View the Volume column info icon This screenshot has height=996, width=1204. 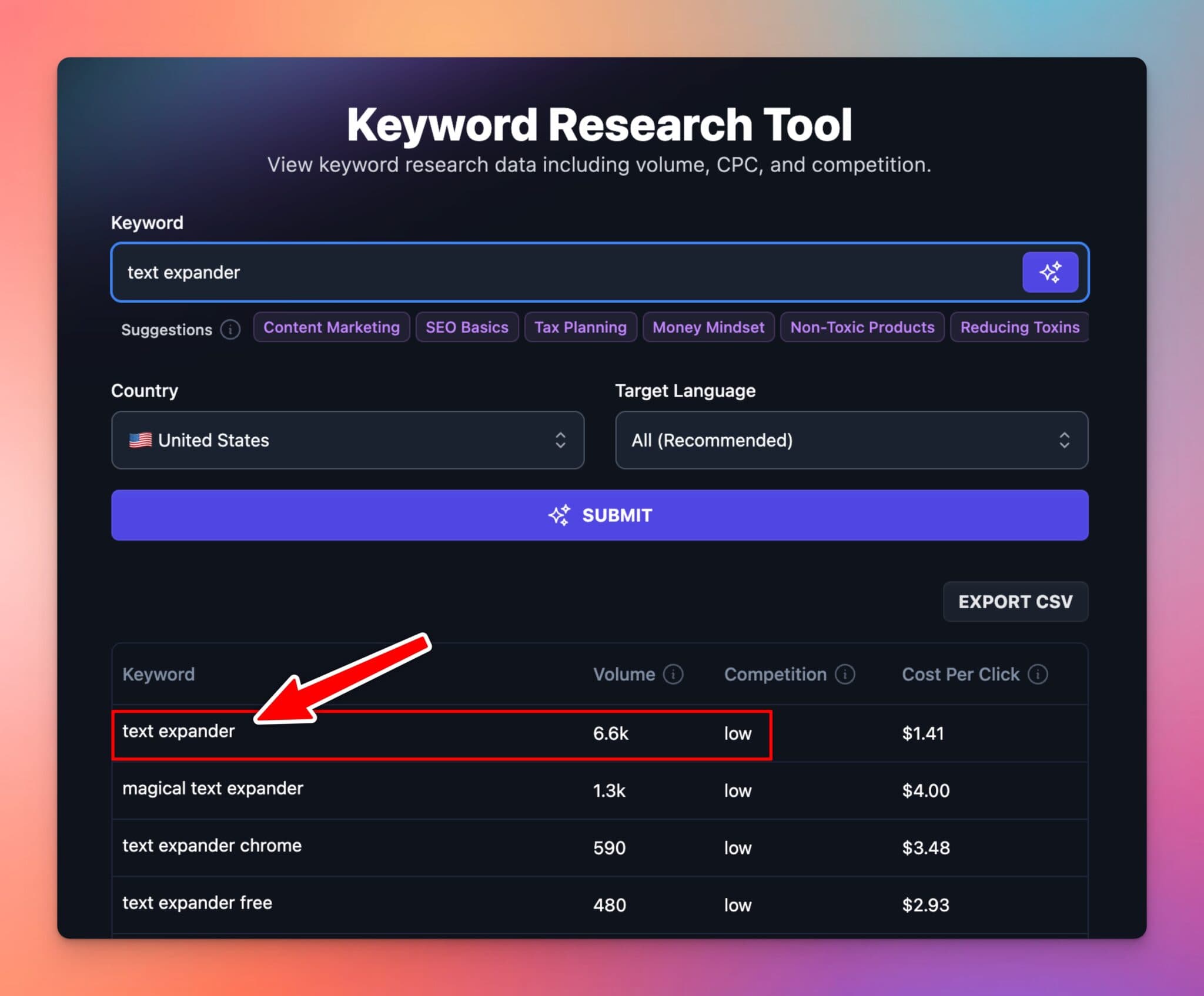tap(674, 674)
